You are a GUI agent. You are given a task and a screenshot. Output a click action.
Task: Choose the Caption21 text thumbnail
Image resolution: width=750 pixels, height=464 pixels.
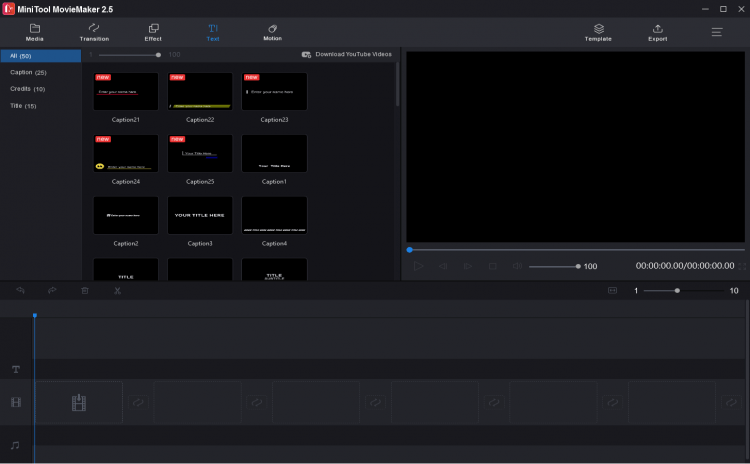click(126, 92)
